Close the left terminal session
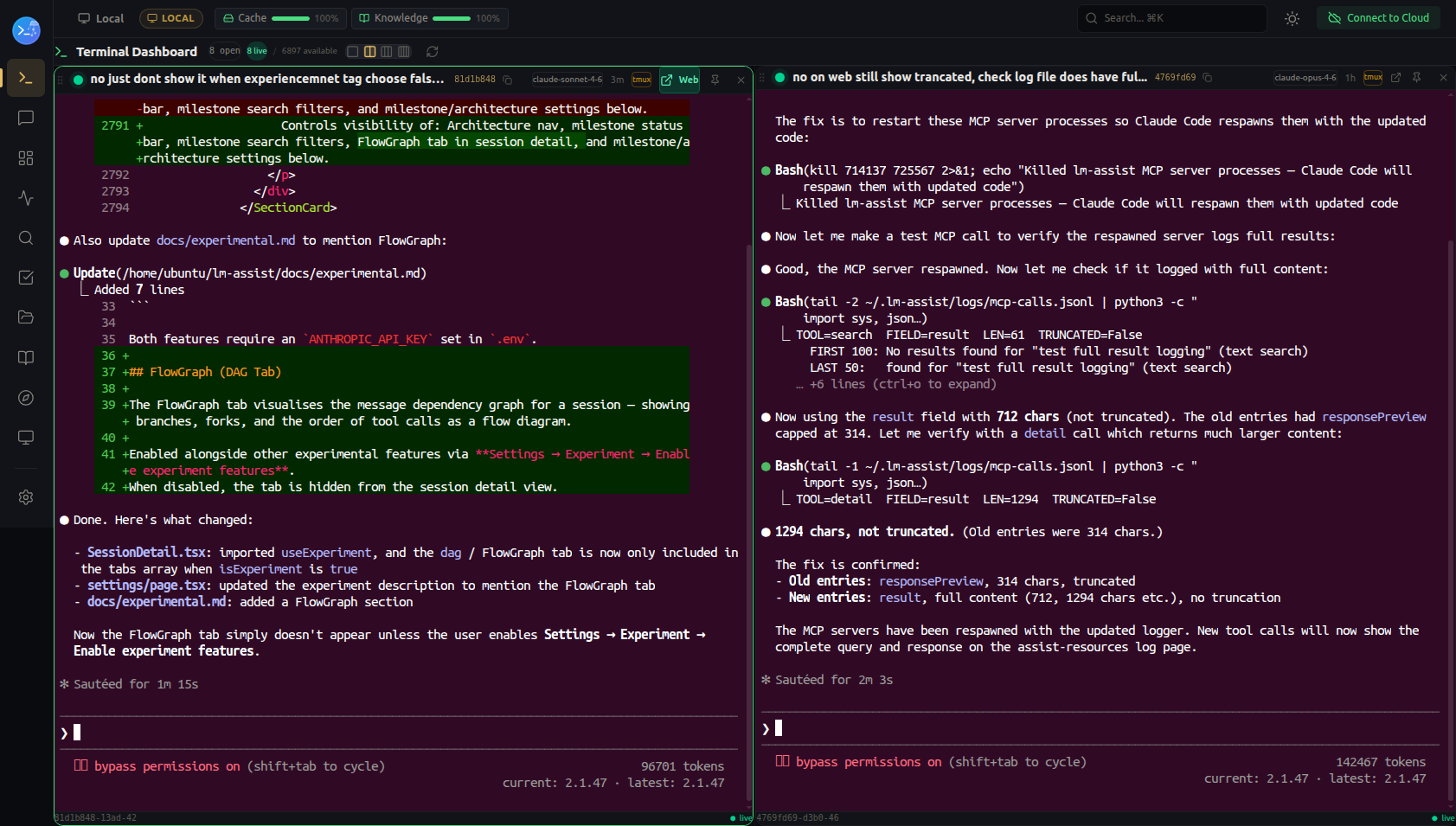The image size is (1456, 826). point(741,80)
